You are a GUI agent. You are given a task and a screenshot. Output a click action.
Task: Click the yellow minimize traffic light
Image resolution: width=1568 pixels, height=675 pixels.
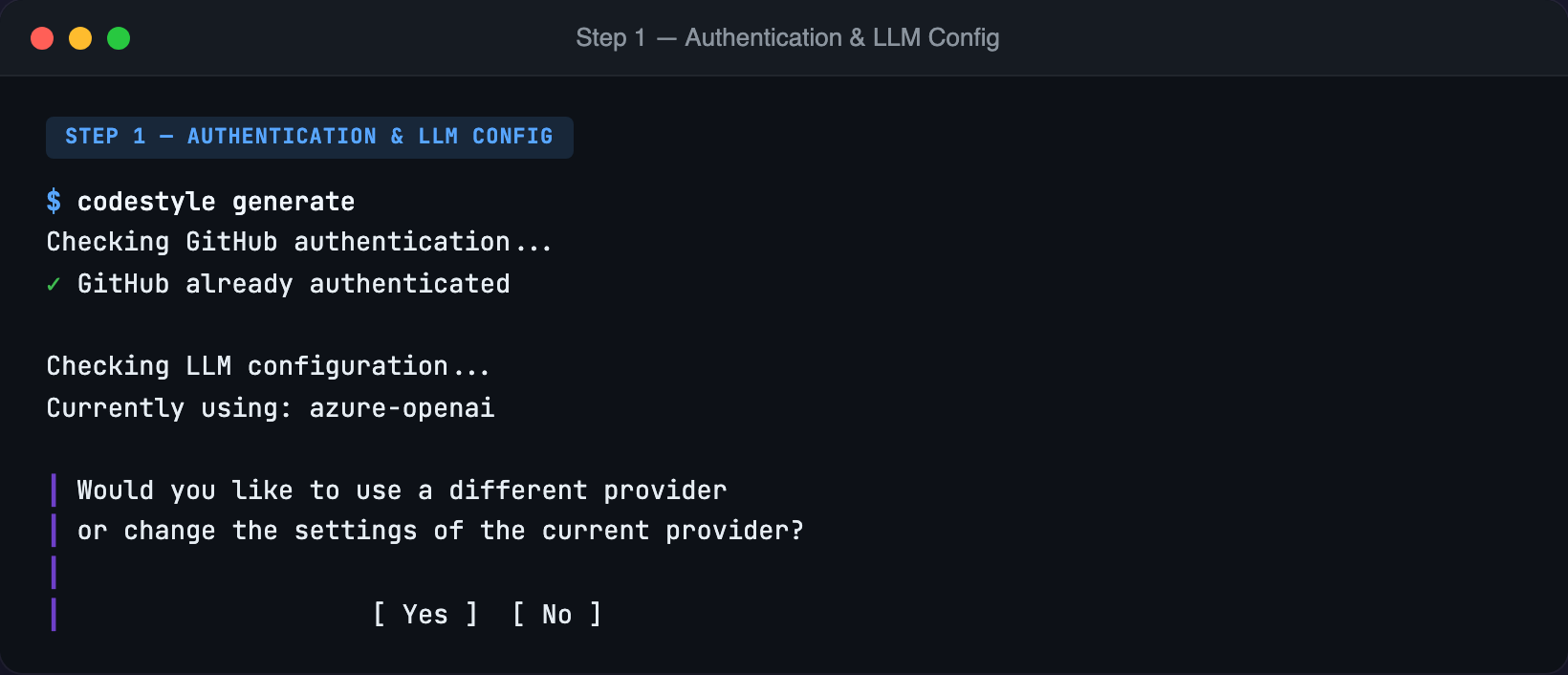80,38
